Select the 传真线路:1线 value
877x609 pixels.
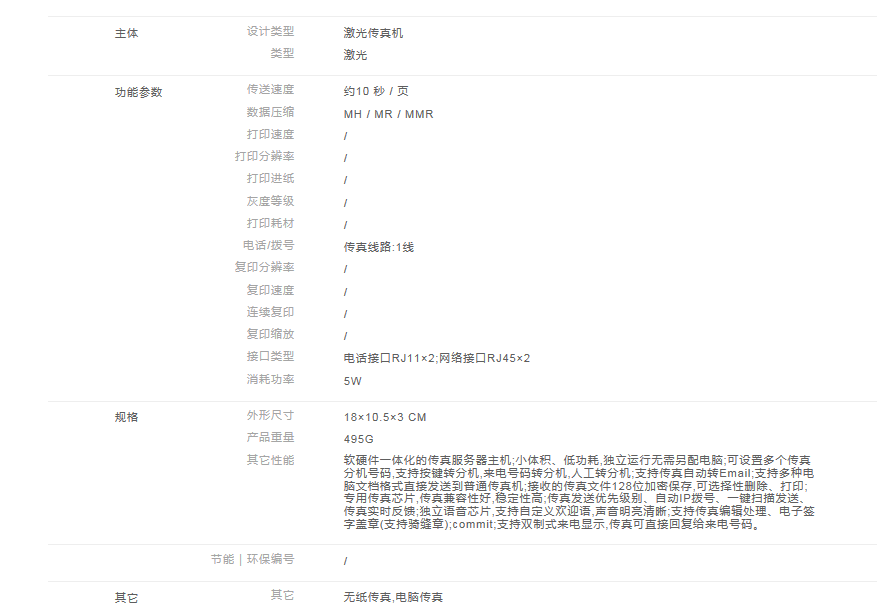click(x=378, y=247)
